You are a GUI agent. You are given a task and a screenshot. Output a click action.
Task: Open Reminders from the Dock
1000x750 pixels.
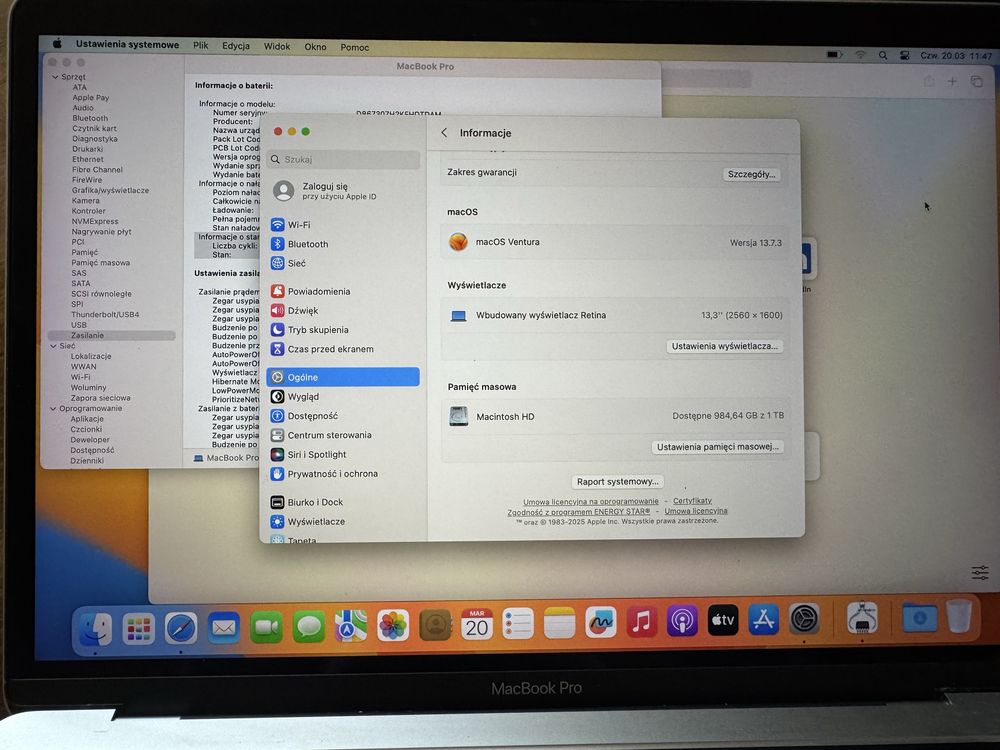click(518, 624)
